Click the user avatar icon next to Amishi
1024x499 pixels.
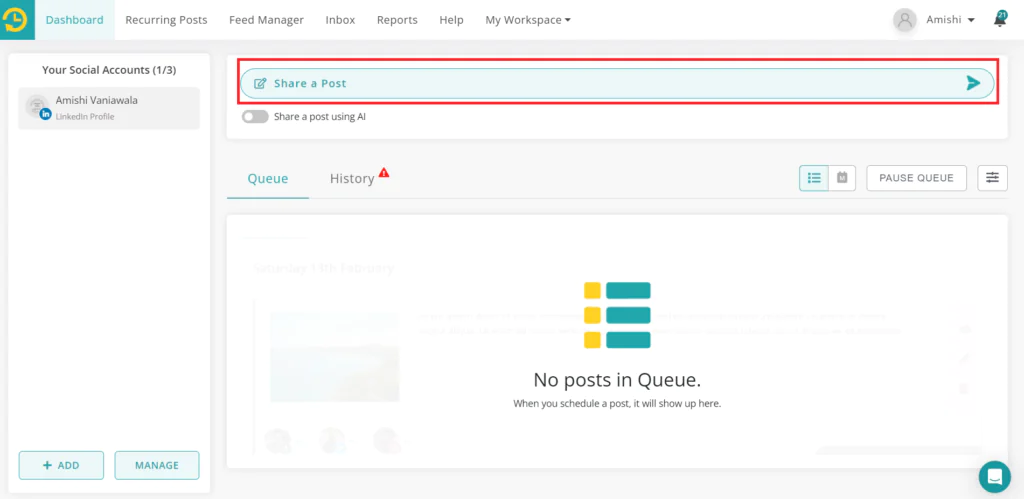pyautogui.click(x=904, y=20)
